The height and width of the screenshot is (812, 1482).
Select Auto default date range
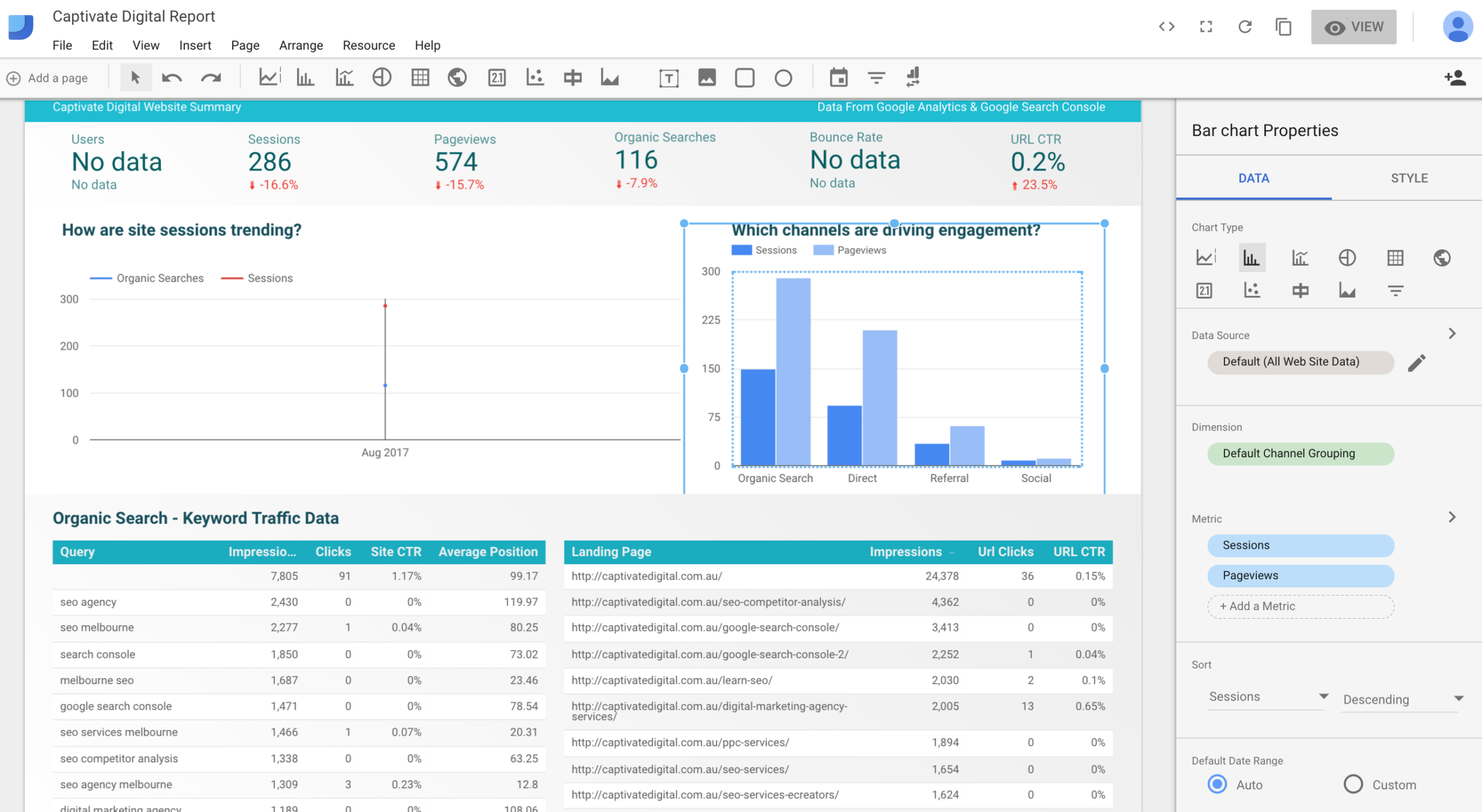point(1217,784)
